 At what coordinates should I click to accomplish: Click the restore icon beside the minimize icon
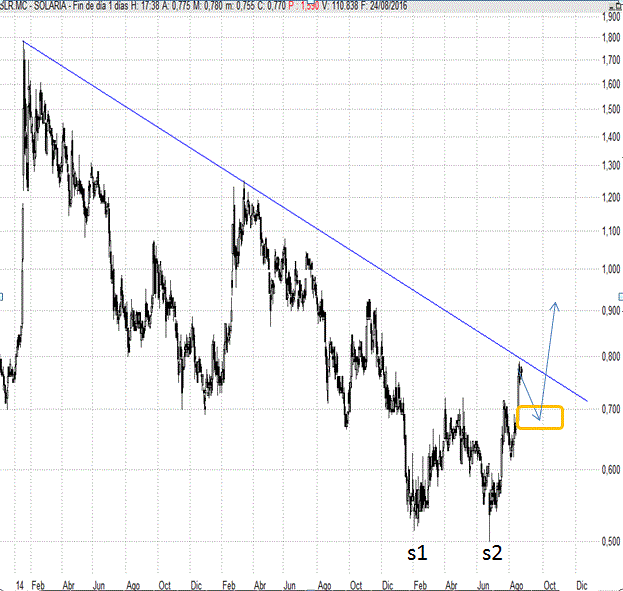[619, 6]
